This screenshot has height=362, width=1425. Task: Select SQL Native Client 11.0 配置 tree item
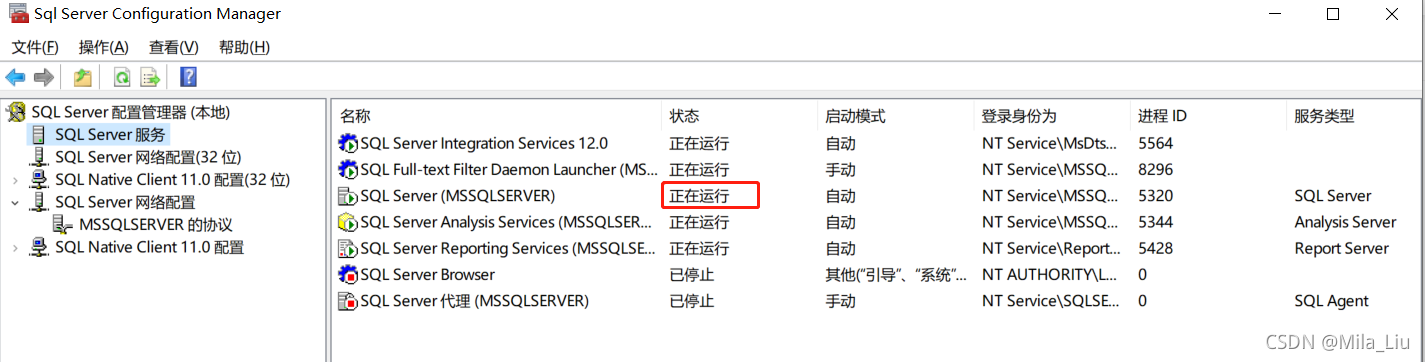tap(150, 247)
